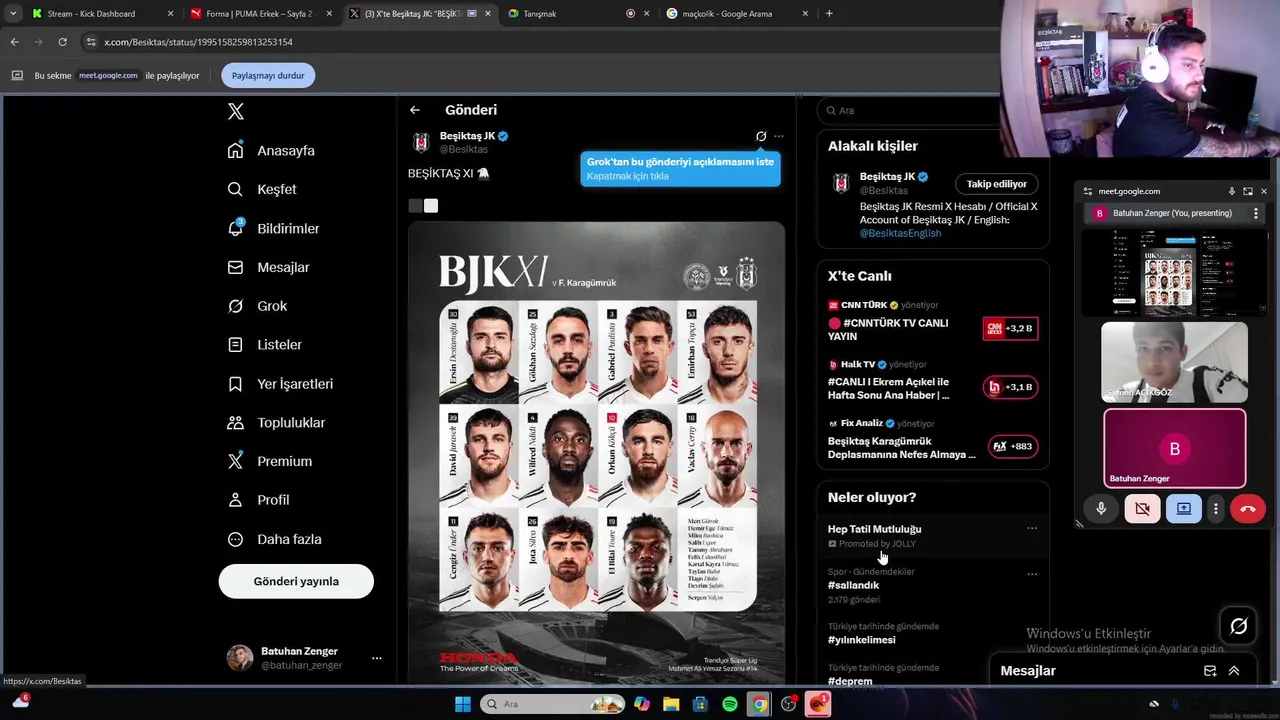Open a new browser tab
Viewport: 1280px width, 720px height.
tap(829, 14)
